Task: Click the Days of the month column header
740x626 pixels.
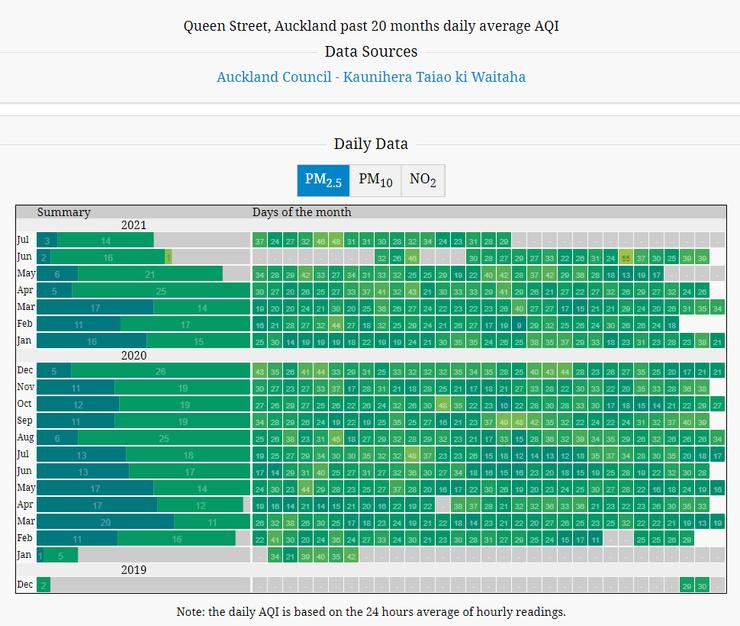Action: 301,212
